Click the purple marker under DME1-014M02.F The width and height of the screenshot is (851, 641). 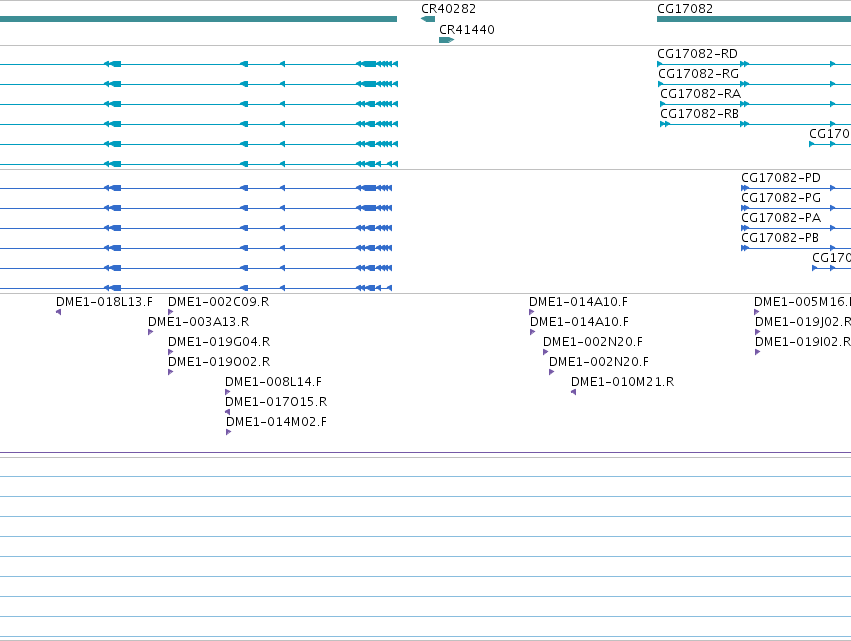[228, 432]
